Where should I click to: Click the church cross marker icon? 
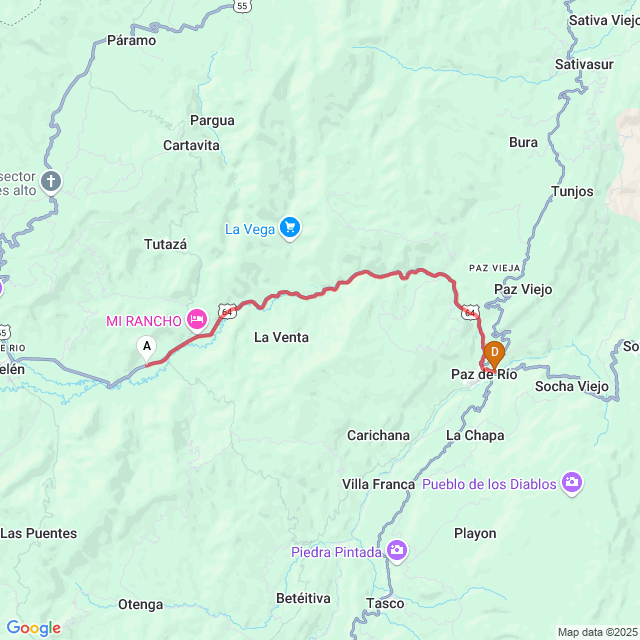pos(51,182)
